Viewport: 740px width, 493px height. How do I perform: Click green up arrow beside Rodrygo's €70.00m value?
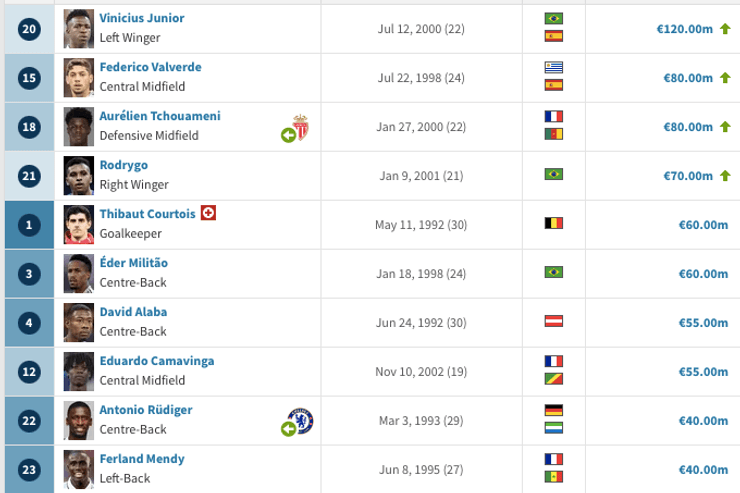coord(724,176)
